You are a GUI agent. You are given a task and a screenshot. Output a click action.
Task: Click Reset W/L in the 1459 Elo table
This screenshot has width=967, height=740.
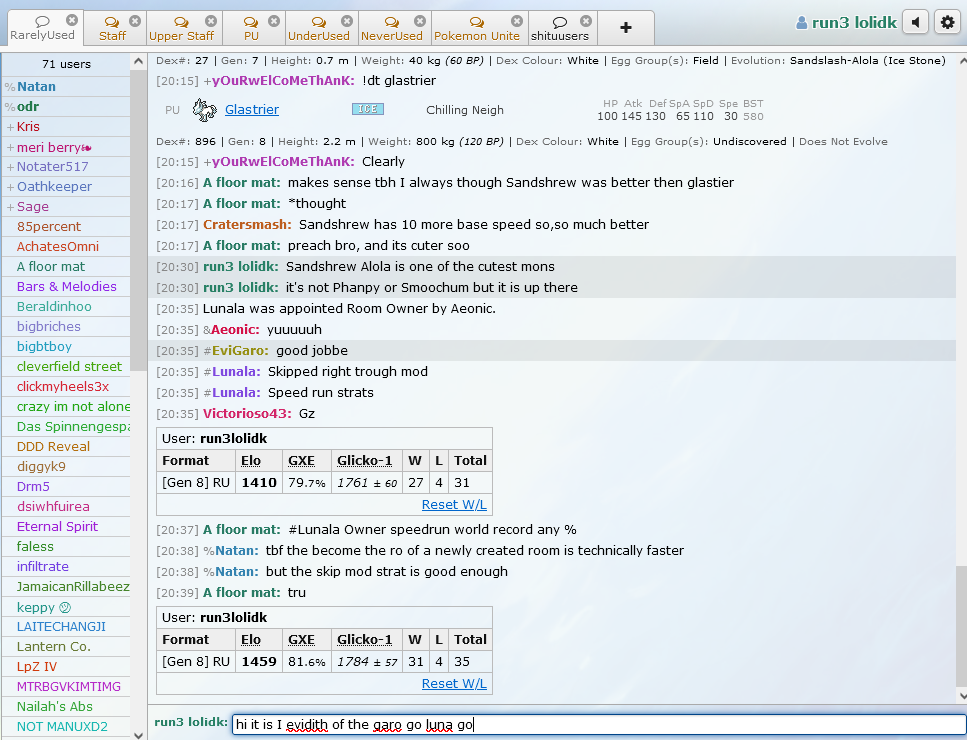tap(453, 683)
